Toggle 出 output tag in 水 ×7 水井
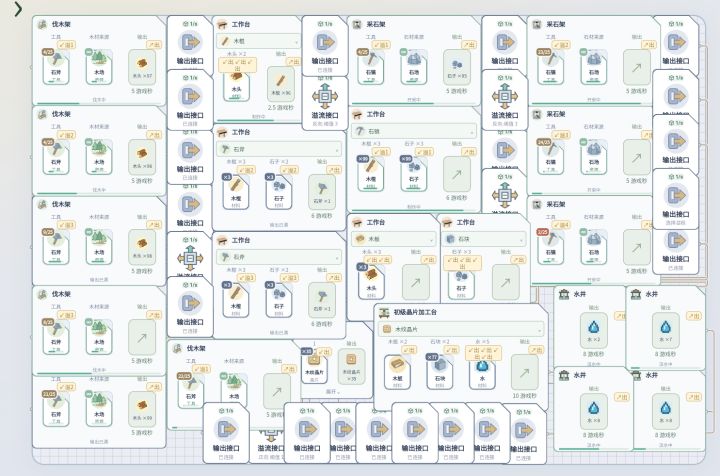This screenshot has width=720, height=476. tap(693, 316)
